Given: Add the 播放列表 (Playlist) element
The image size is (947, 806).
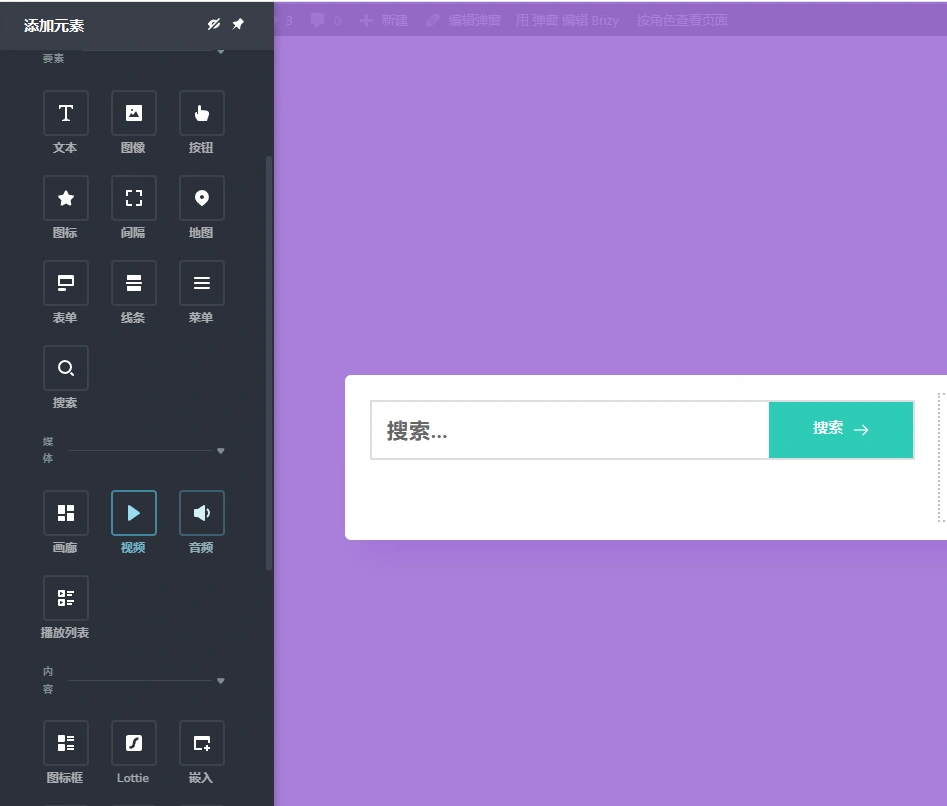Looking at the screenshot, I should click(65, 597).
